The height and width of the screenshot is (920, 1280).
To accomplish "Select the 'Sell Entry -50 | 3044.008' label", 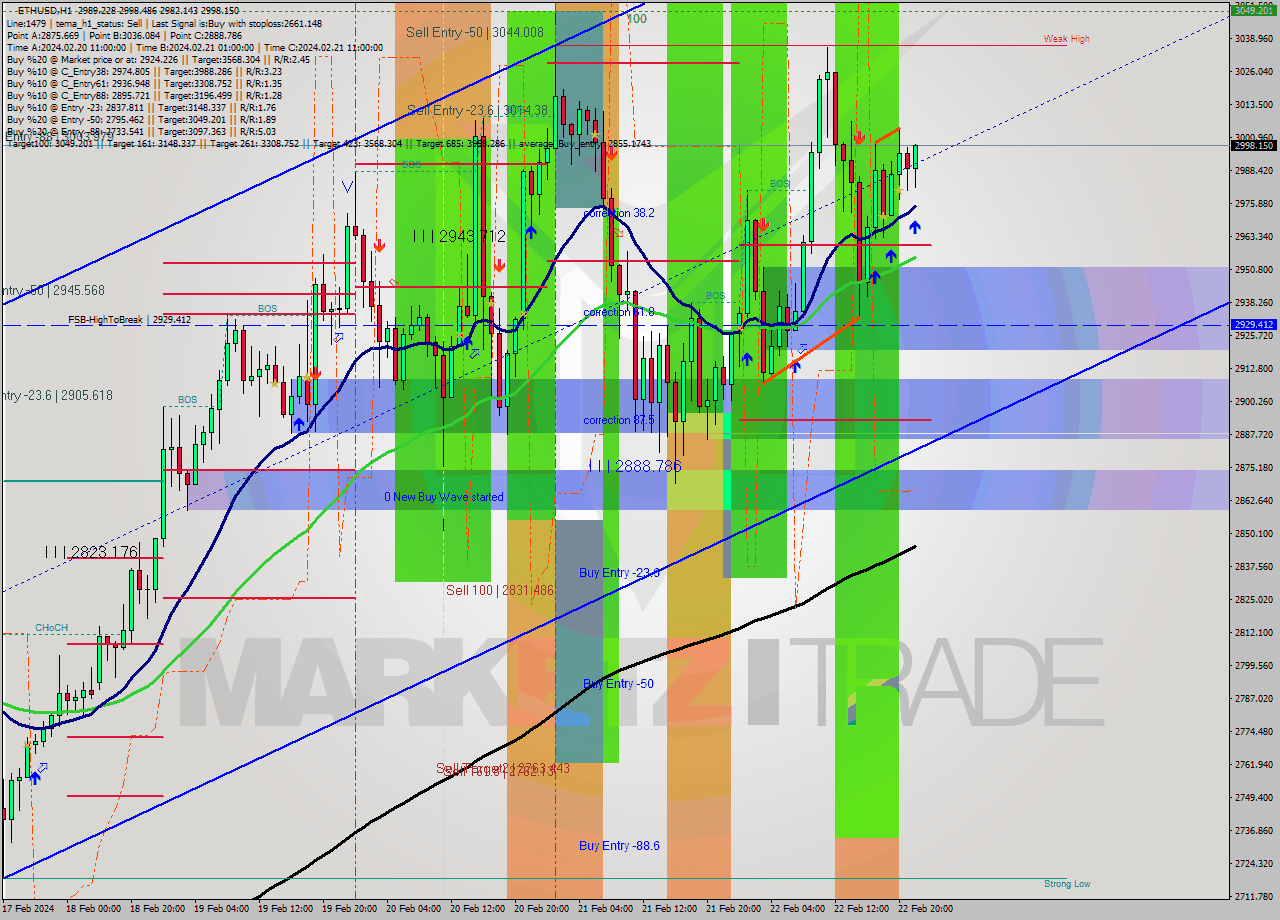I will 475,32.
